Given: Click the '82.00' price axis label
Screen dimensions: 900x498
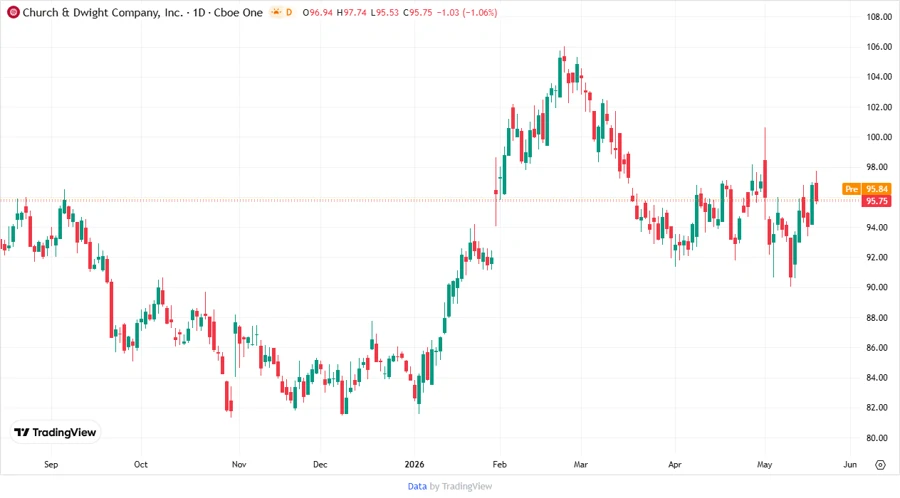Looking at the screenshot, I should [879, 407].
